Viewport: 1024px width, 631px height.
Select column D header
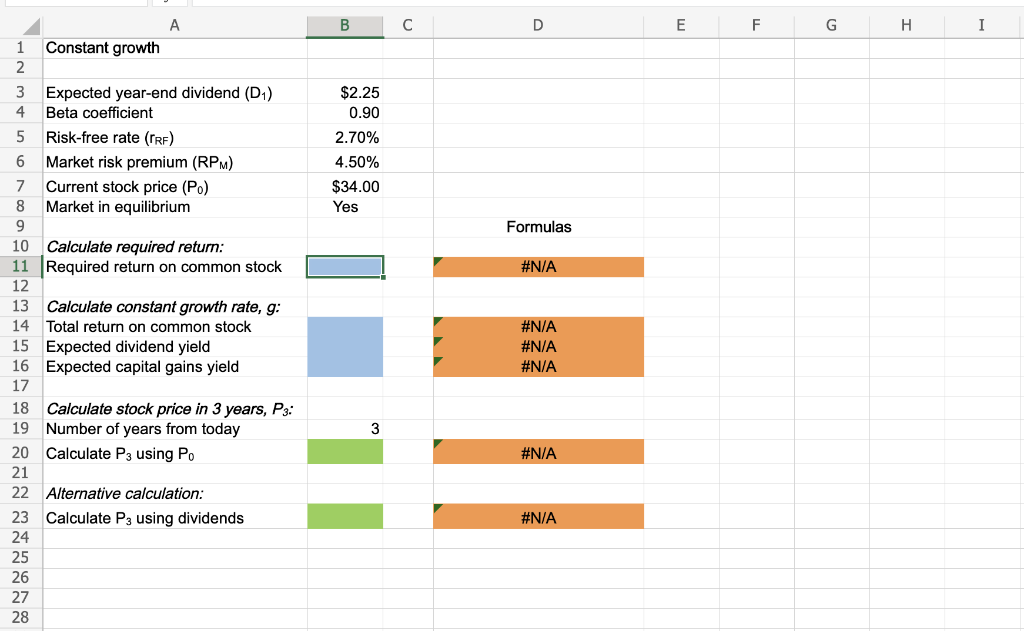538,25
